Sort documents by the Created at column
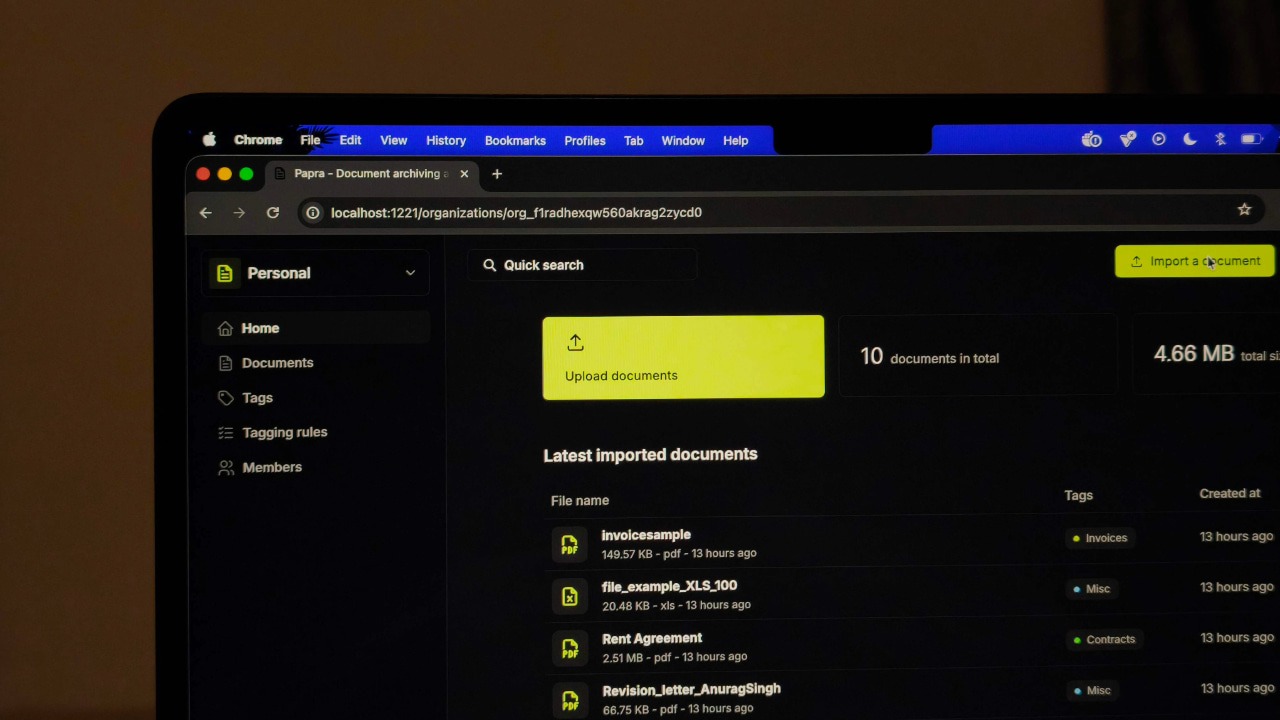Image resolution: width=1280 pixels, height=720 pixels. click(1230, 493)
